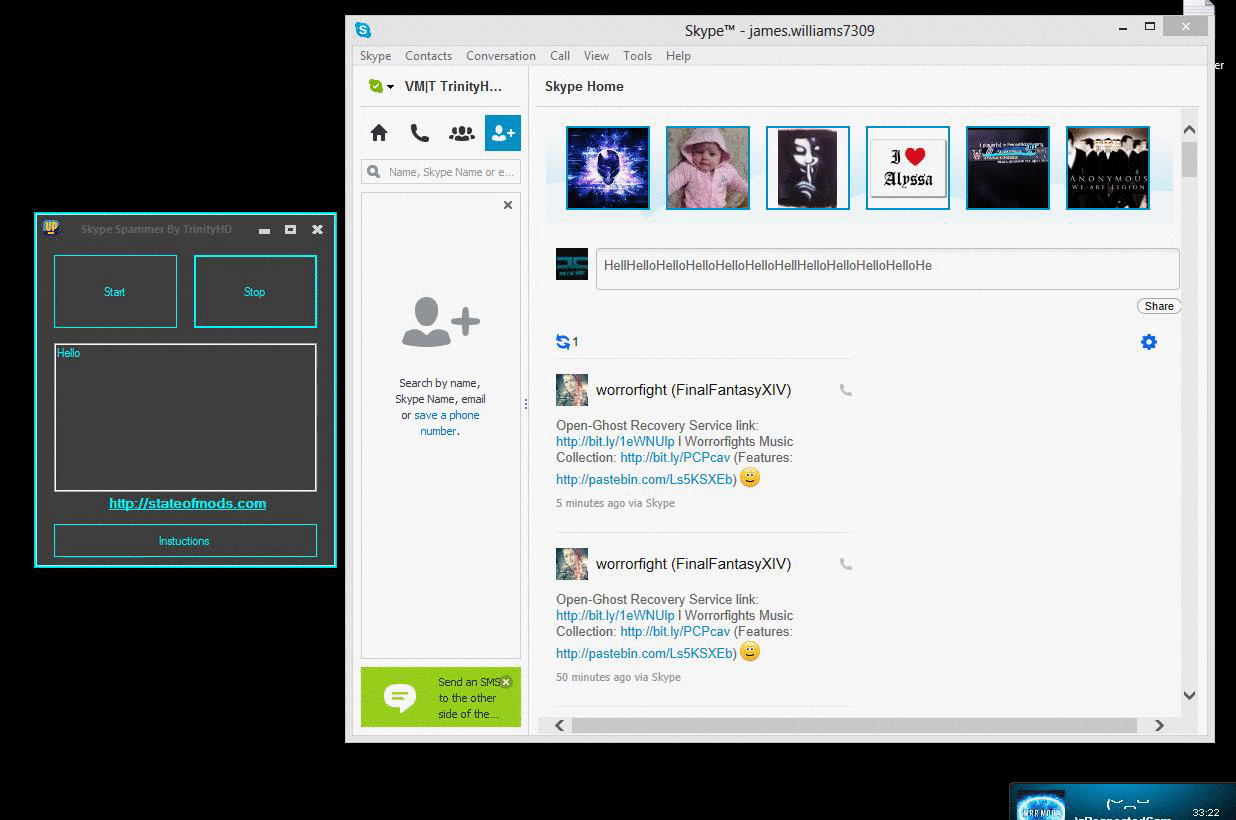1236x820 pixels.
Task: Click the Share button
Action: coord(1158,306)
